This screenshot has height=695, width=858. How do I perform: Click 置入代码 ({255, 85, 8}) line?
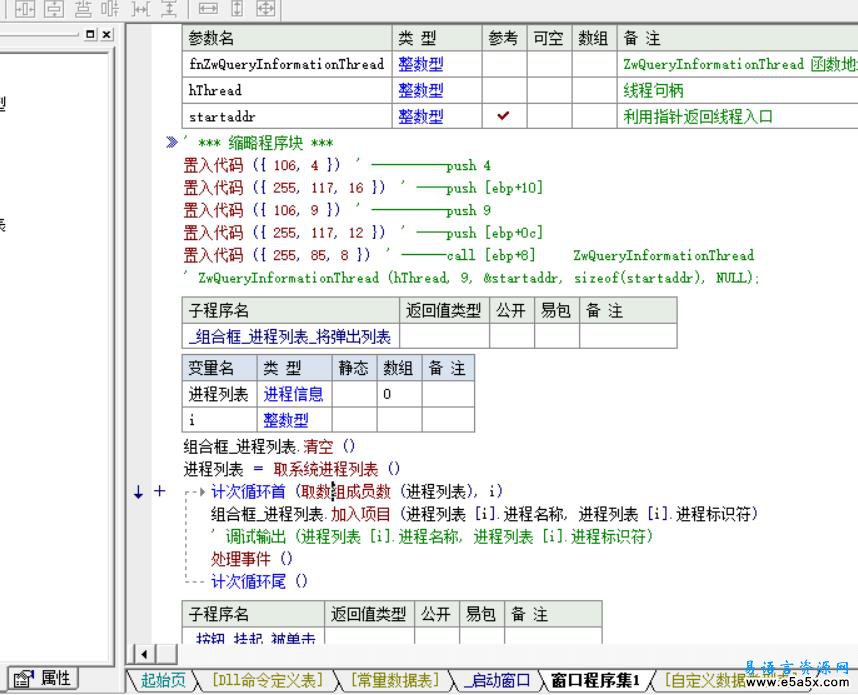point(468,255)
